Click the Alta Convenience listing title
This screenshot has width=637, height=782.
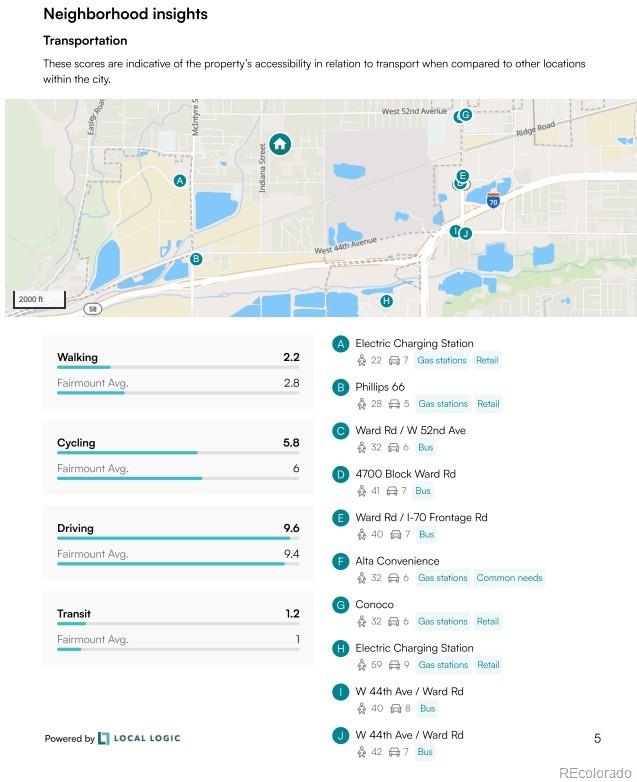point(397,561)
